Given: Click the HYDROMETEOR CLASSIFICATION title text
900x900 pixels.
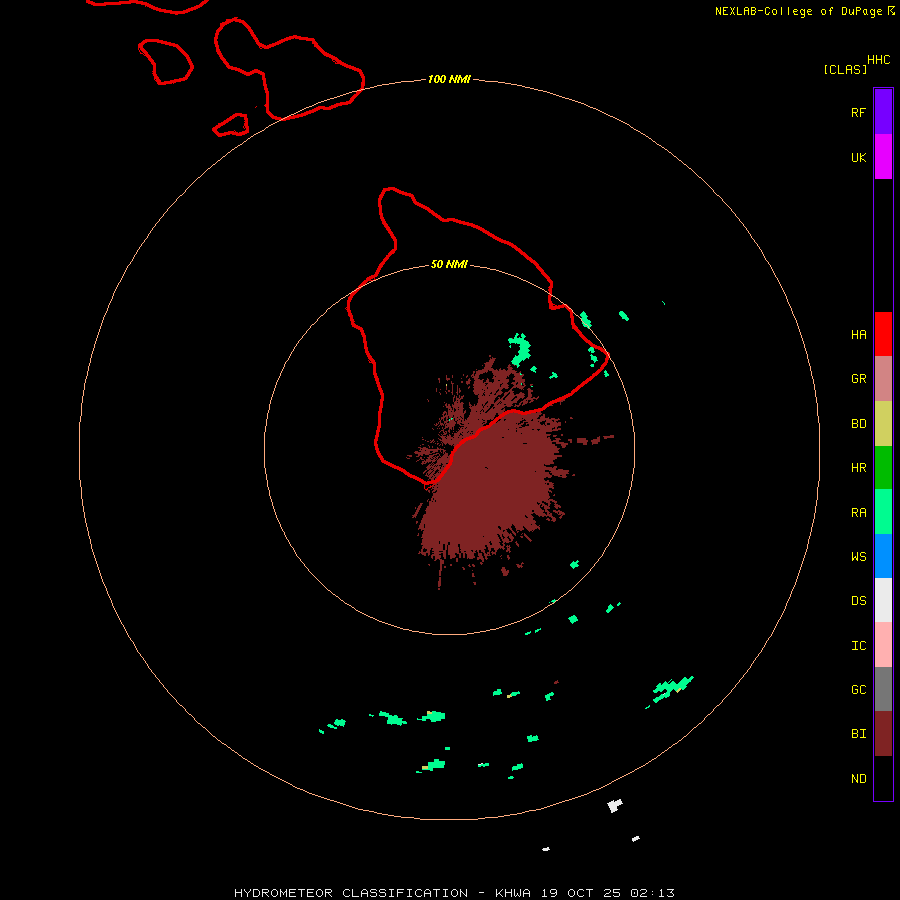Looking at the screenshot, I should (351, 893).
